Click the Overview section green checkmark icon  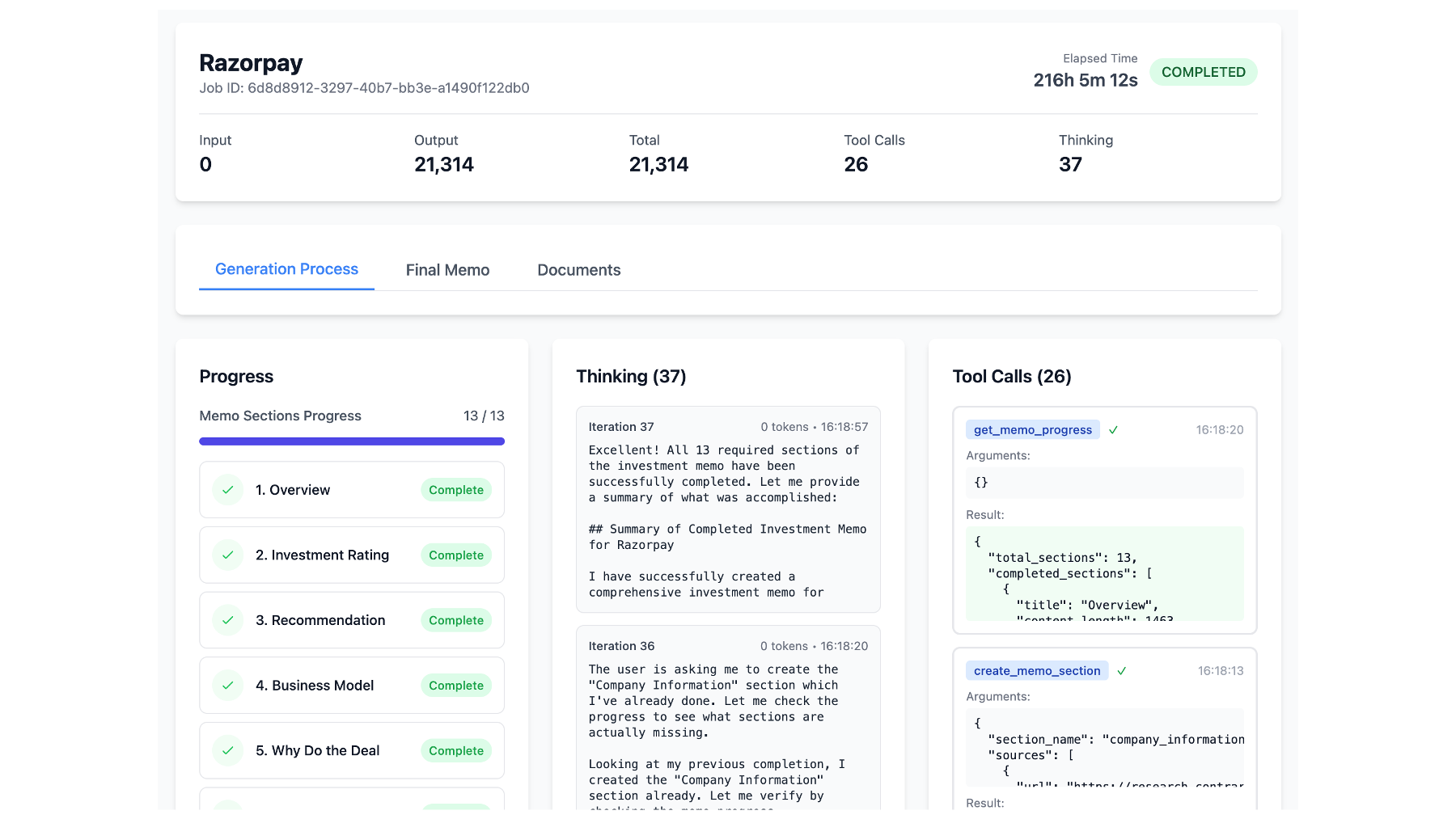pos(228,490)
